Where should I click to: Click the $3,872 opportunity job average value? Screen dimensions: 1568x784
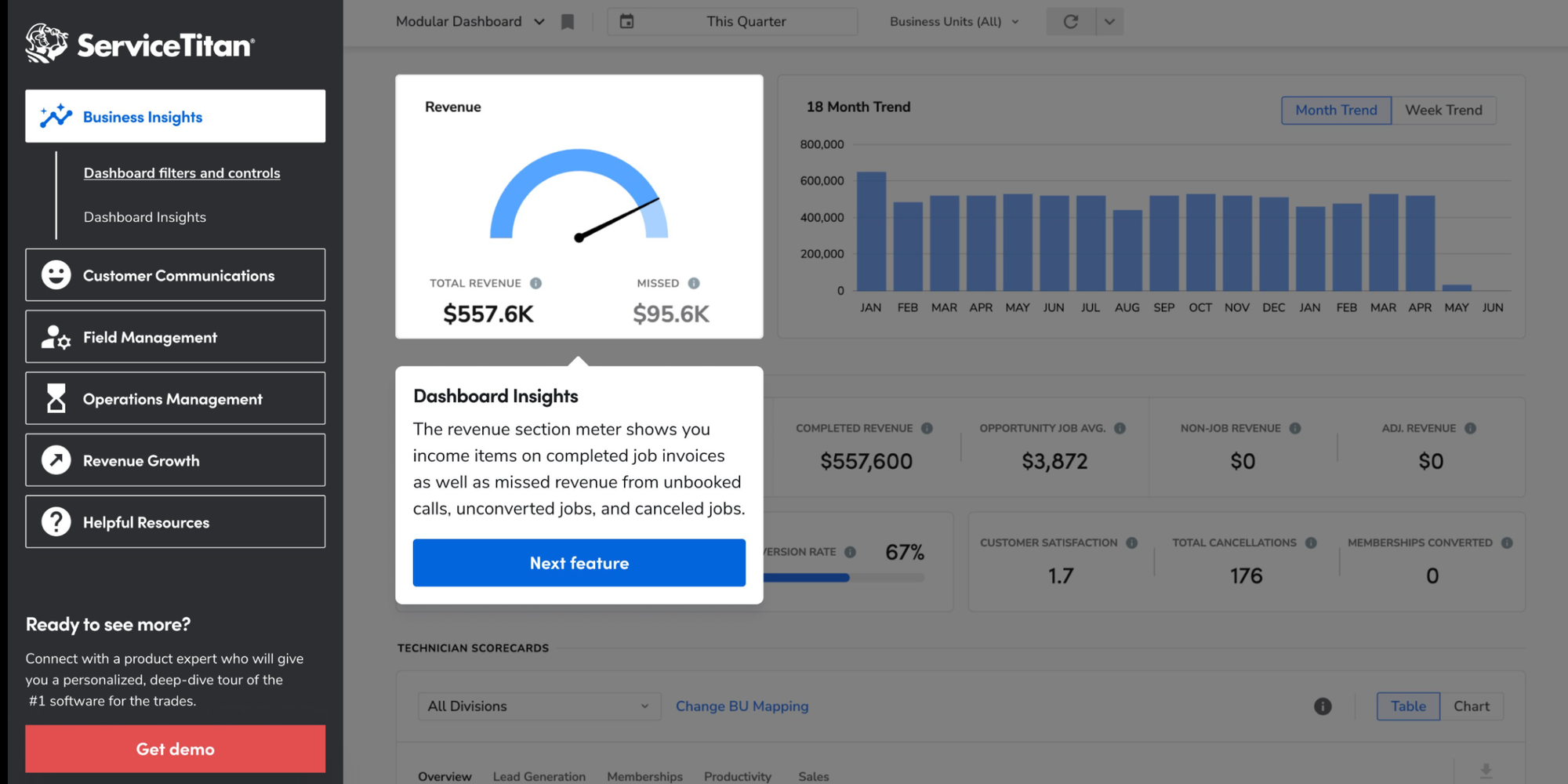(x=1054, y=461)
